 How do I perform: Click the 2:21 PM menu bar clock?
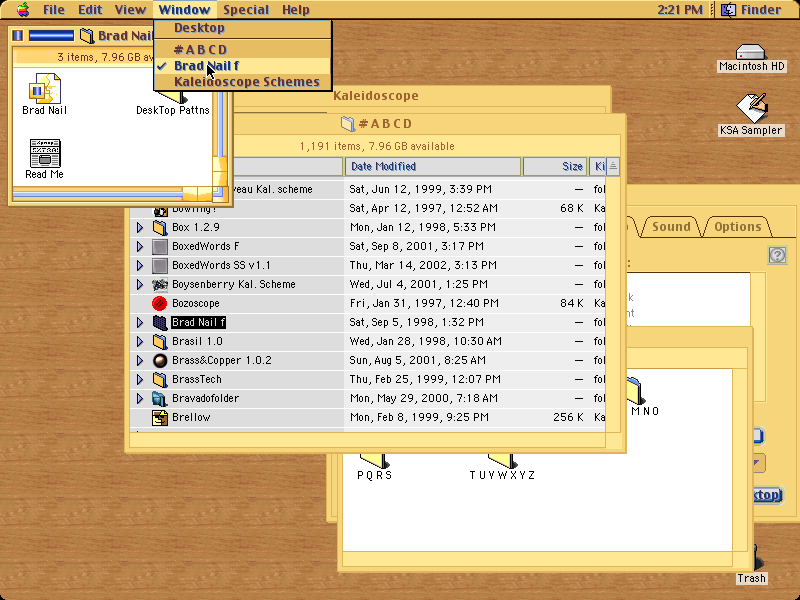coord(680,10)
